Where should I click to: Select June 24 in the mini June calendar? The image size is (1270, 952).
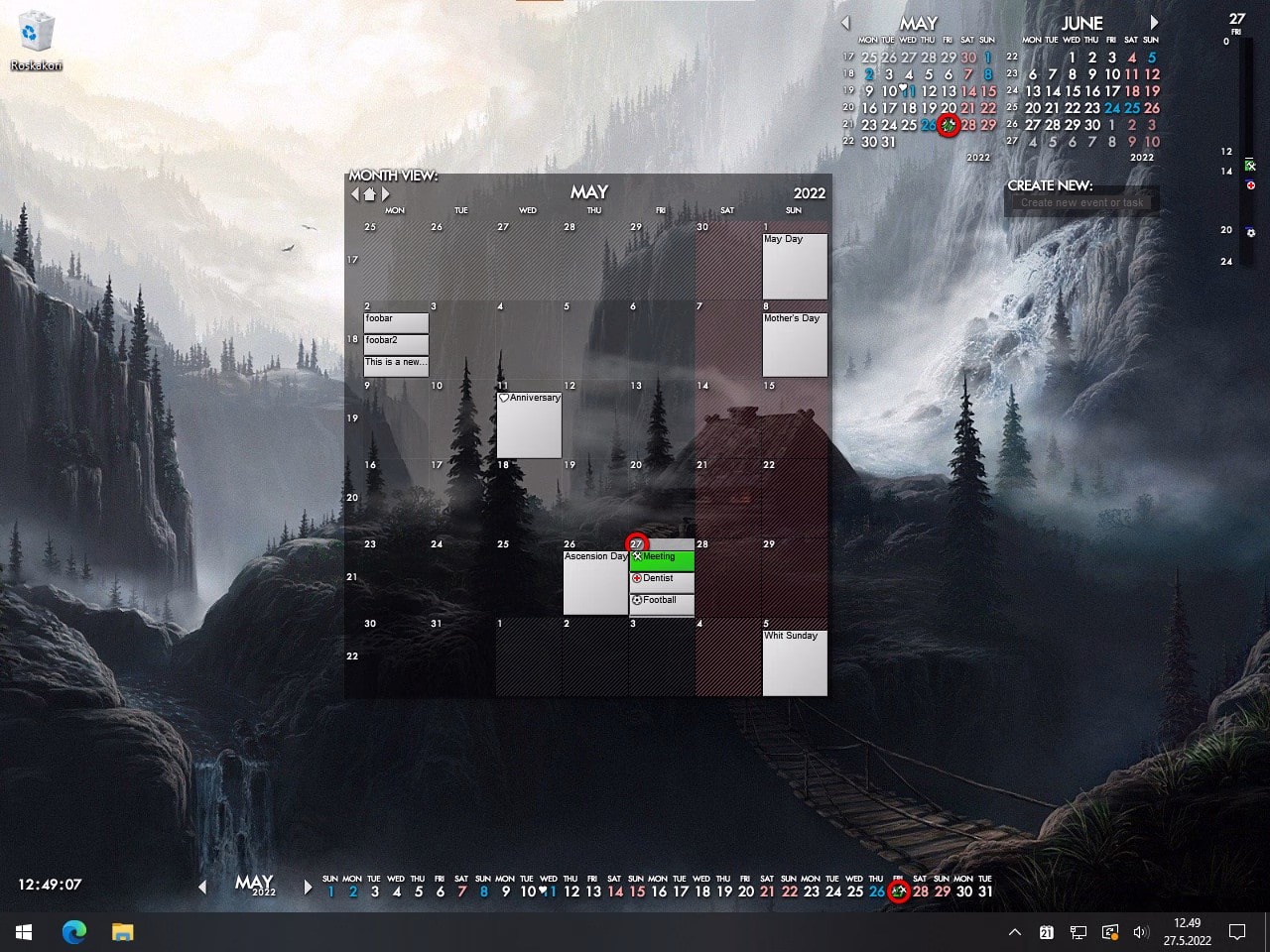1112,108
